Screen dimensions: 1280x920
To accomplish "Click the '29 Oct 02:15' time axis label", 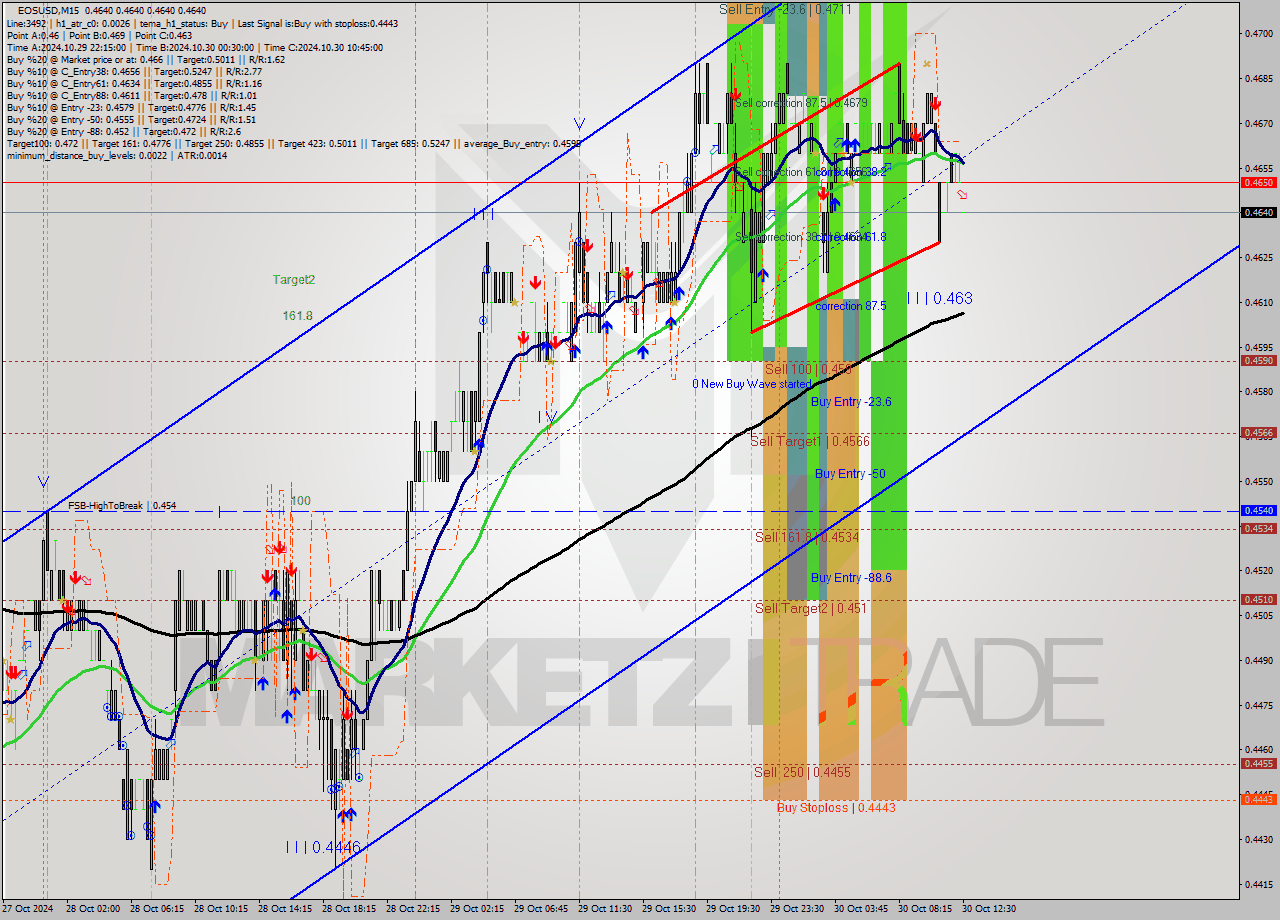I will point(477,909).
